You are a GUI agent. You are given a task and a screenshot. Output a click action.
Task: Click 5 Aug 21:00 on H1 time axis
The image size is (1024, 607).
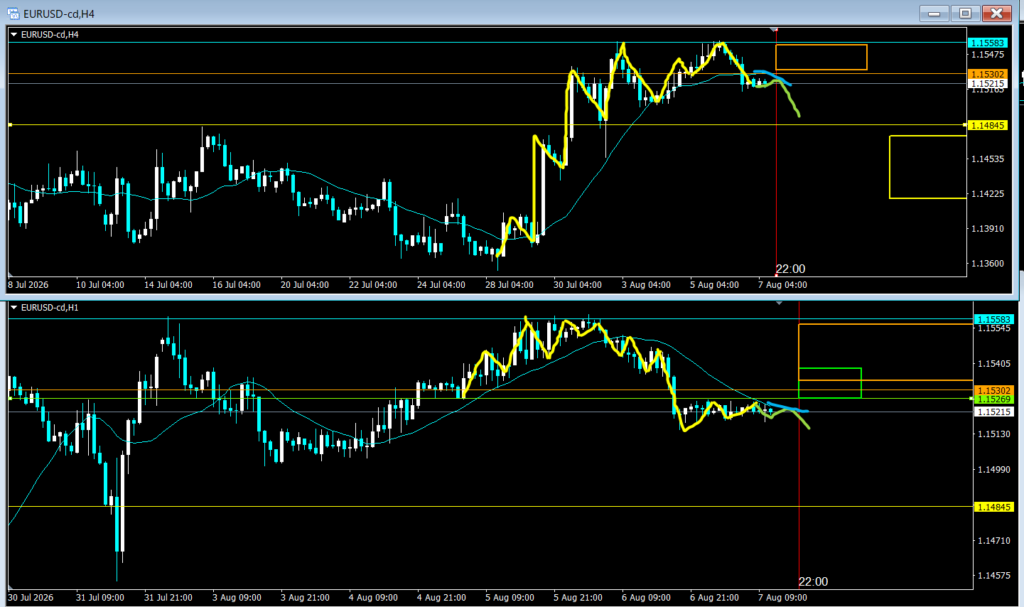tap(577, 597)
